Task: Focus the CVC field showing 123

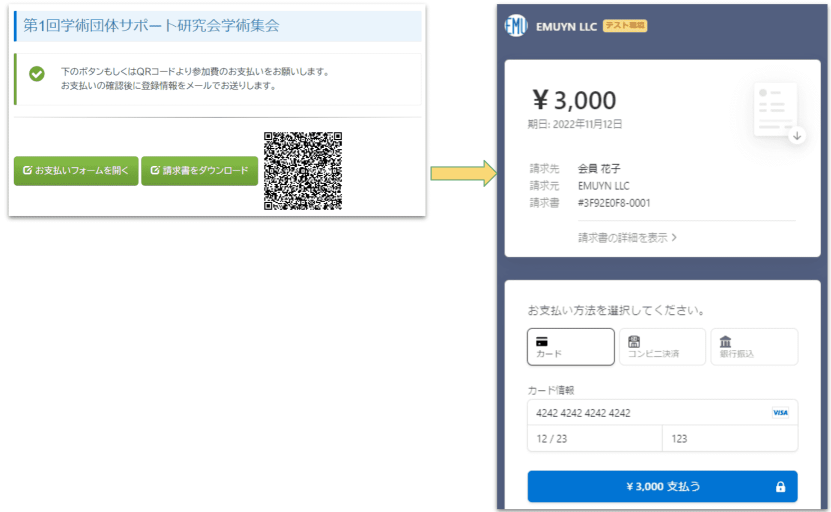Action: point(730,439)
